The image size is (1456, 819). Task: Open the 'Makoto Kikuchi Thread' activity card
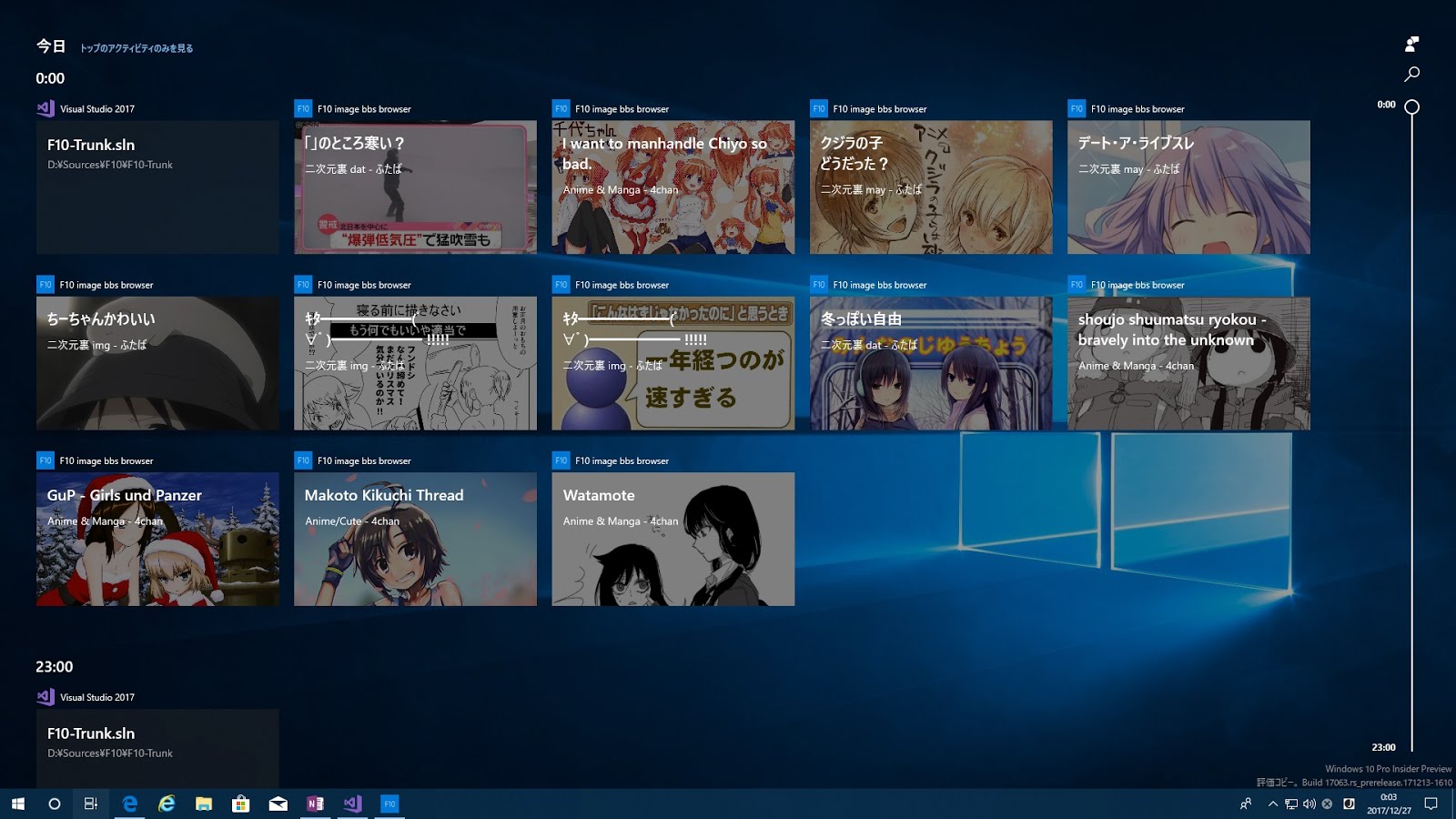pos(415,539)
